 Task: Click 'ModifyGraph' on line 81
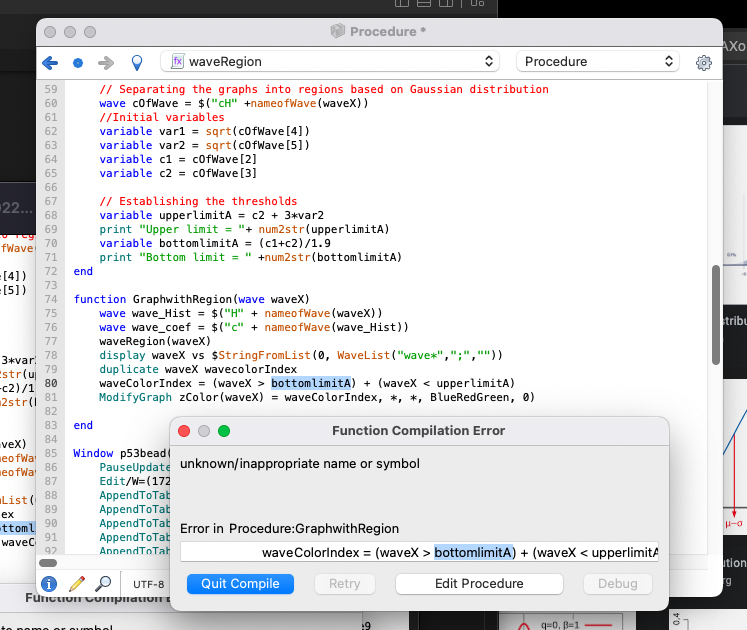[x=135, y=397]
